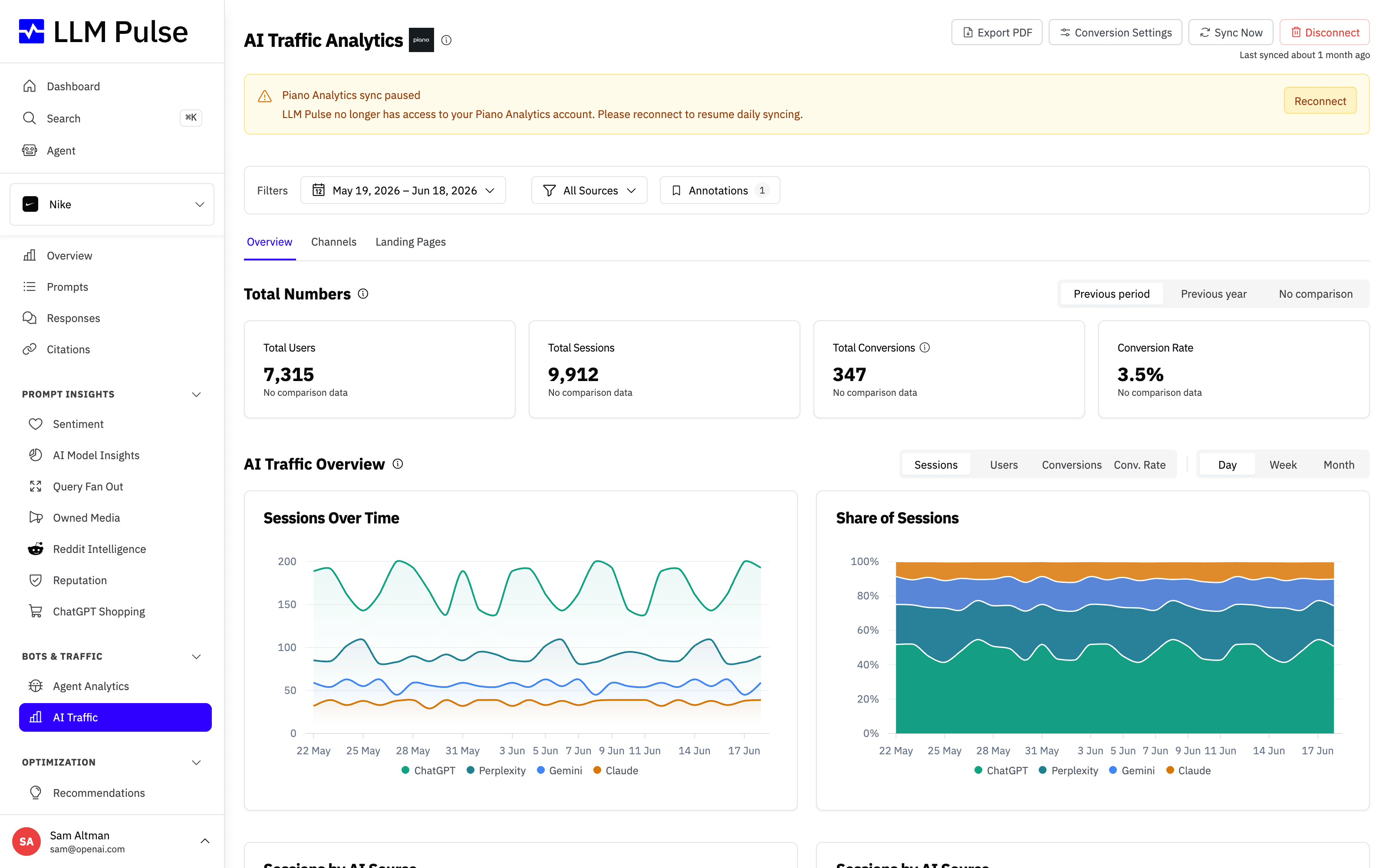Open the Search item in sidebar

pos(112,118)
